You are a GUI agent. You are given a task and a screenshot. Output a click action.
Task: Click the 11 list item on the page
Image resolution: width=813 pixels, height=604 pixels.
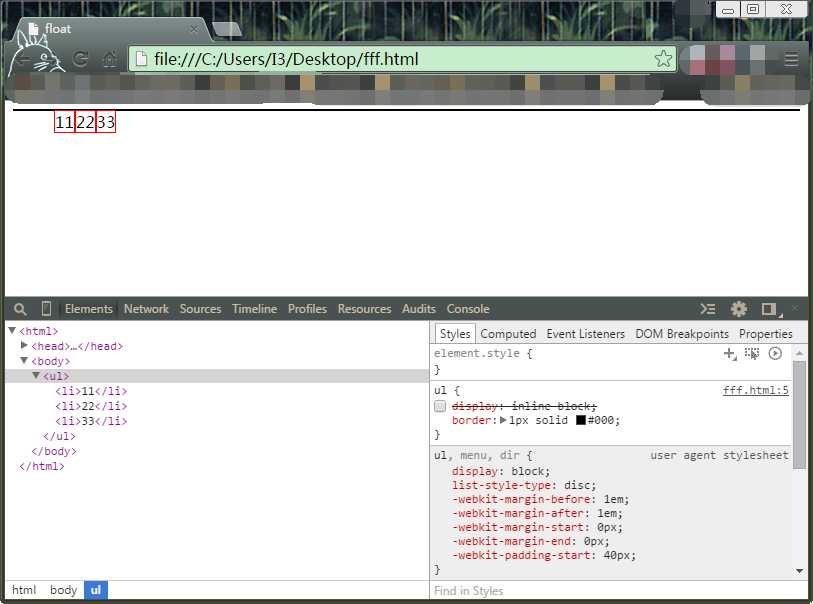pyautogui.click(x=64, y=122)
